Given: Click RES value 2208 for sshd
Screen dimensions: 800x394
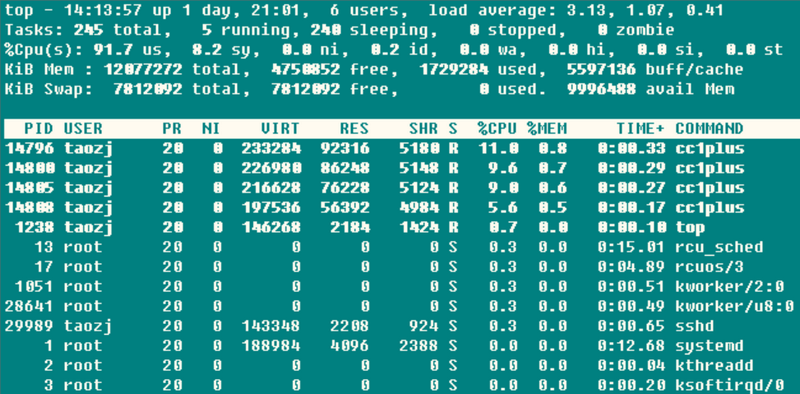Looking at the screenshot, I should click(x=349, y=326).
